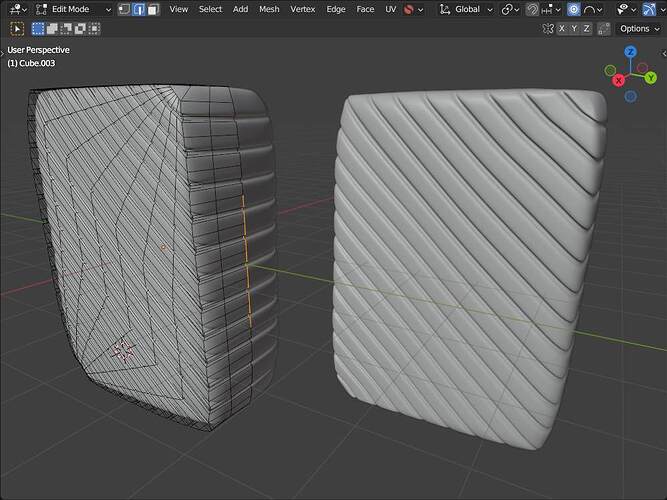
Task: Open the Edge menu
Action: coord(336,9)
